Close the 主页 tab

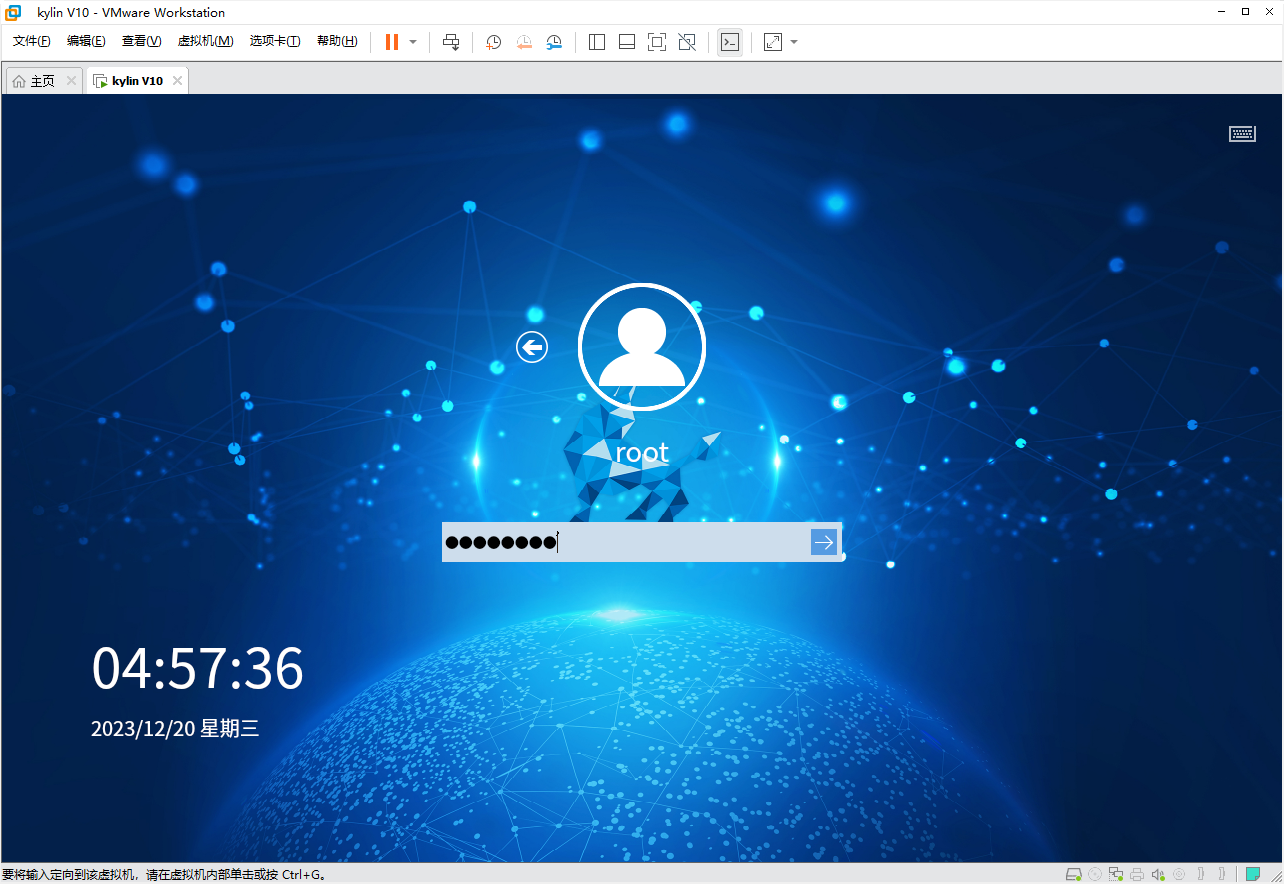tap(71, 81)
